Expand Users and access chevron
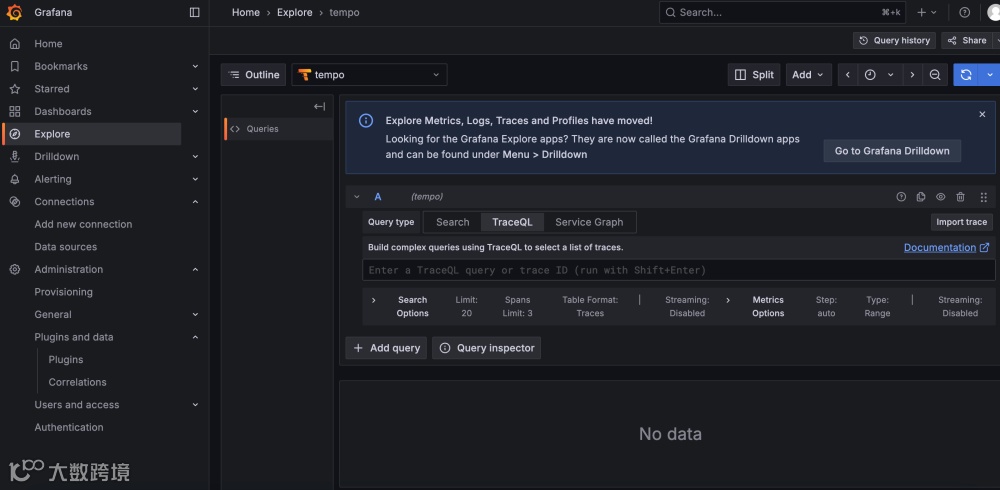This screenshot has height=490, width=1000. [195, 405]
